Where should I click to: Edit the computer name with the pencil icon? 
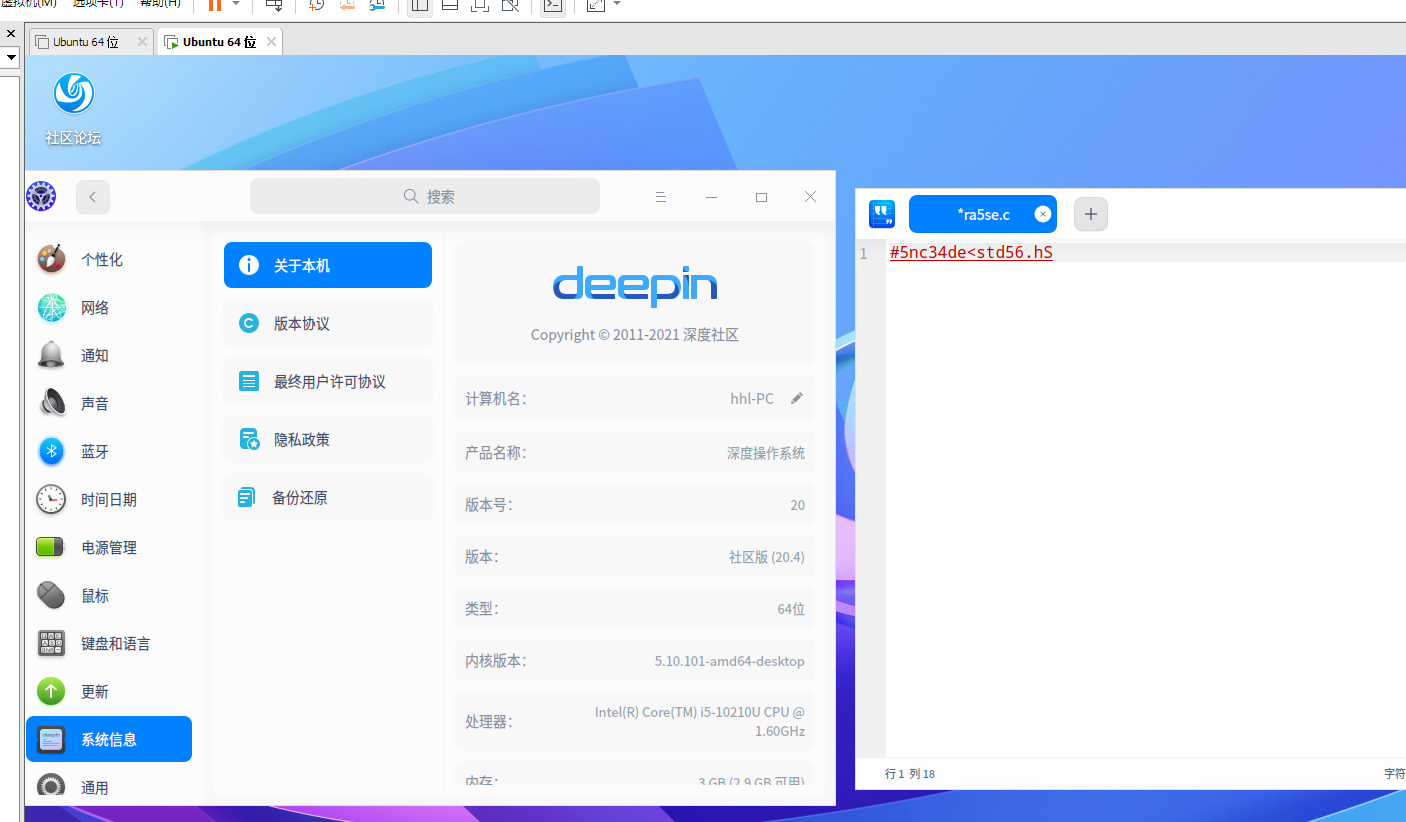point(797,398)
